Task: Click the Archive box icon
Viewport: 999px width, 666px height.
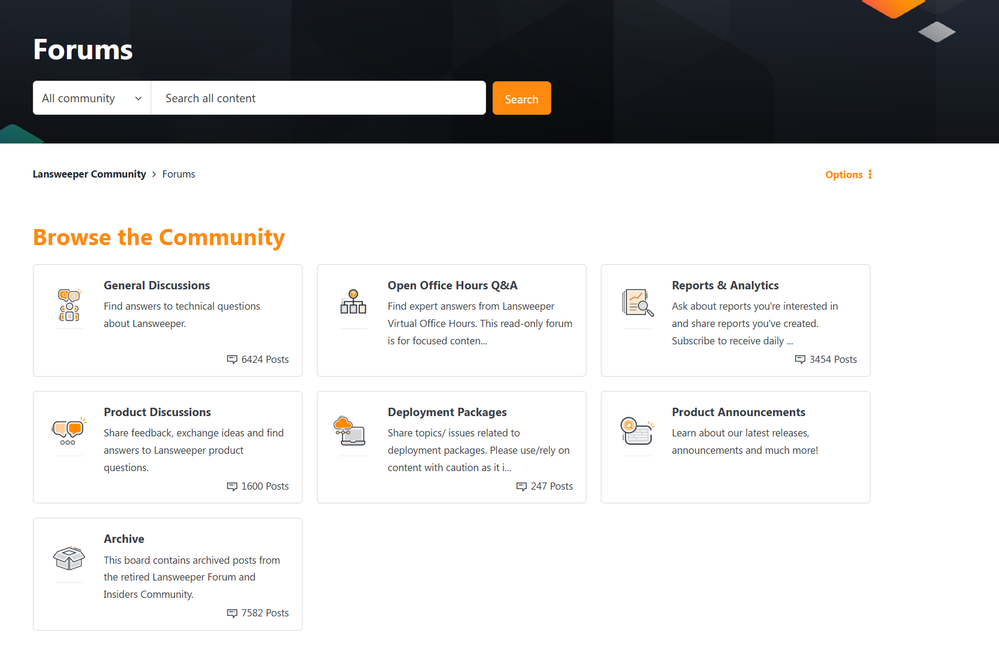Action: click(x=69, y=558)
